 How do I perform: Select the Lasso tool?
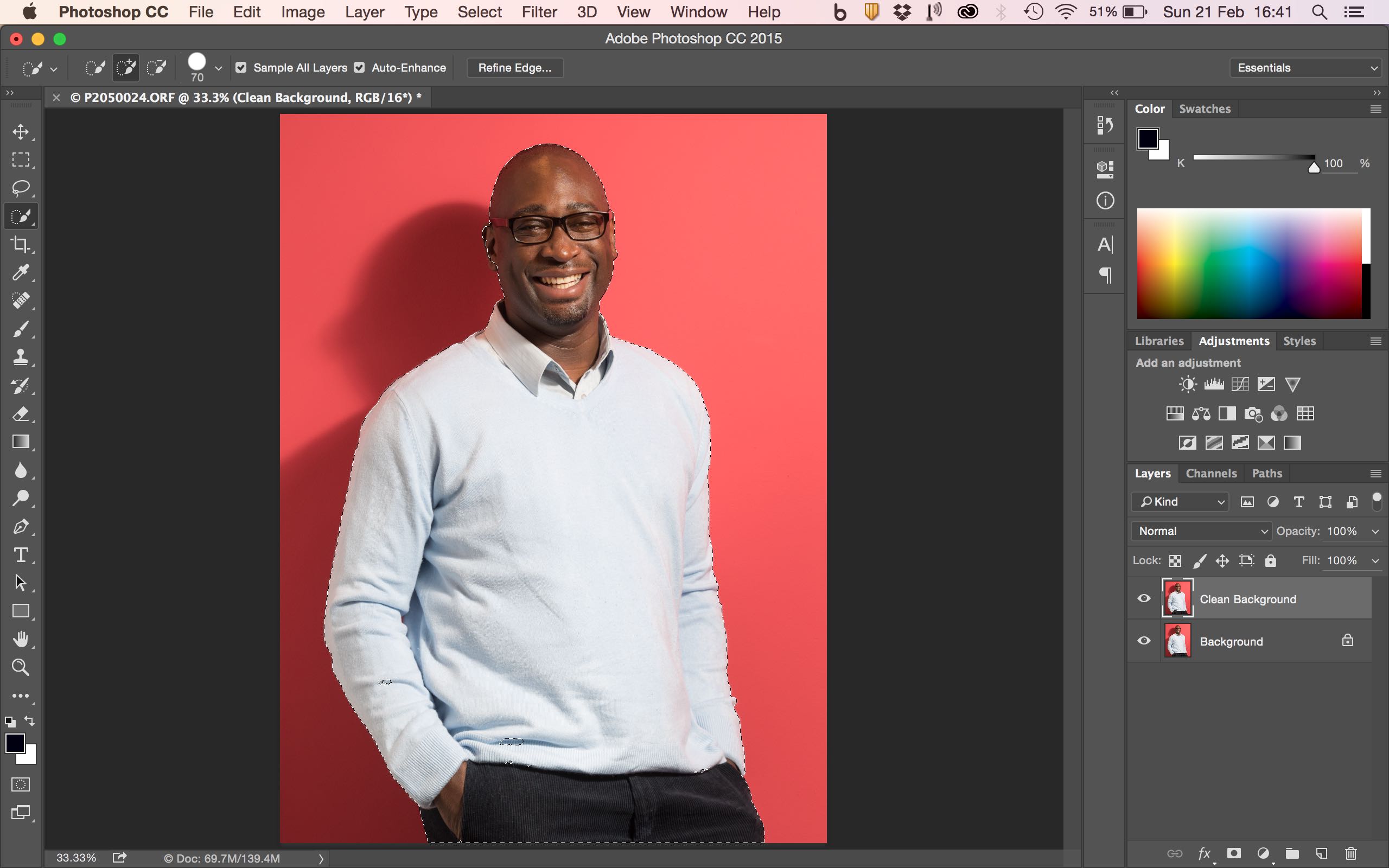coord(21,188)
